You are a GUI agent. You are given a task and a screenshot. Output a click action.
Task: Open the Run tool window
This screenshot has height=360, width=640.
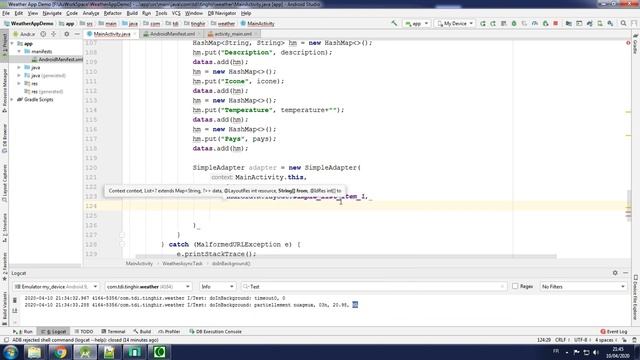click(x=23, y=331)
